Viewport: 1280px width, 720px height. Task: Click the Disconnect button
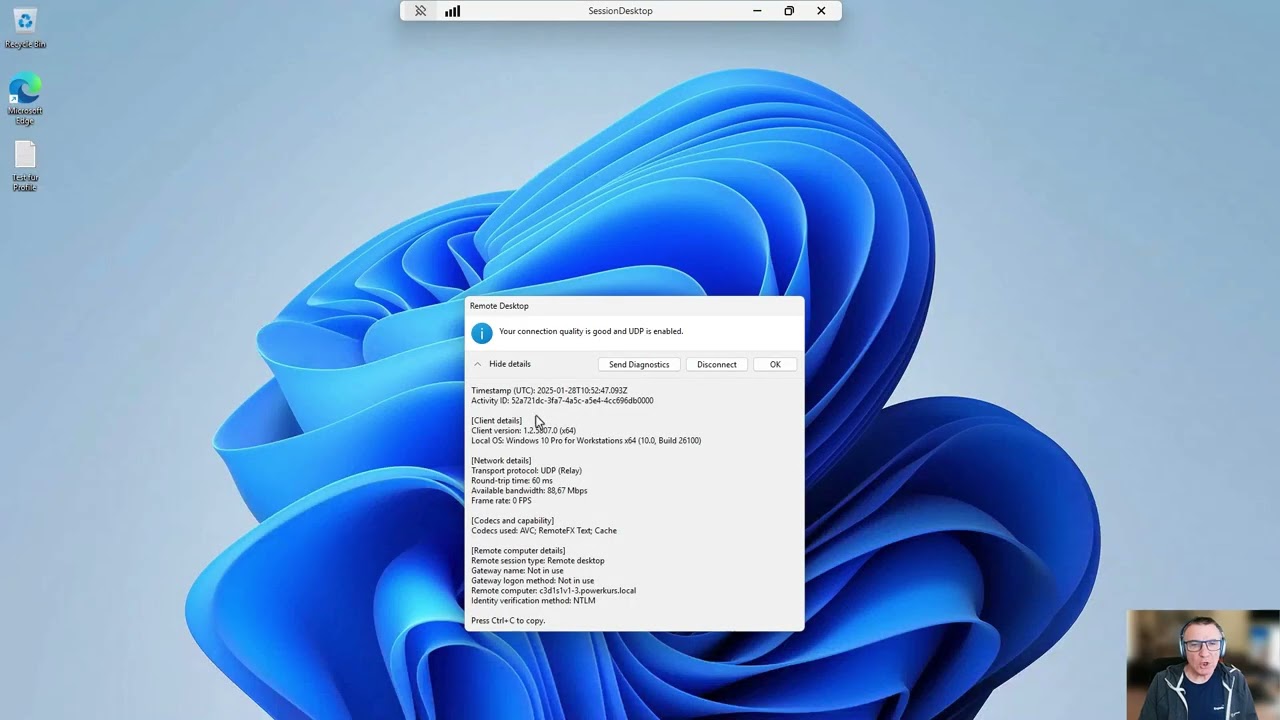point(717,364)
